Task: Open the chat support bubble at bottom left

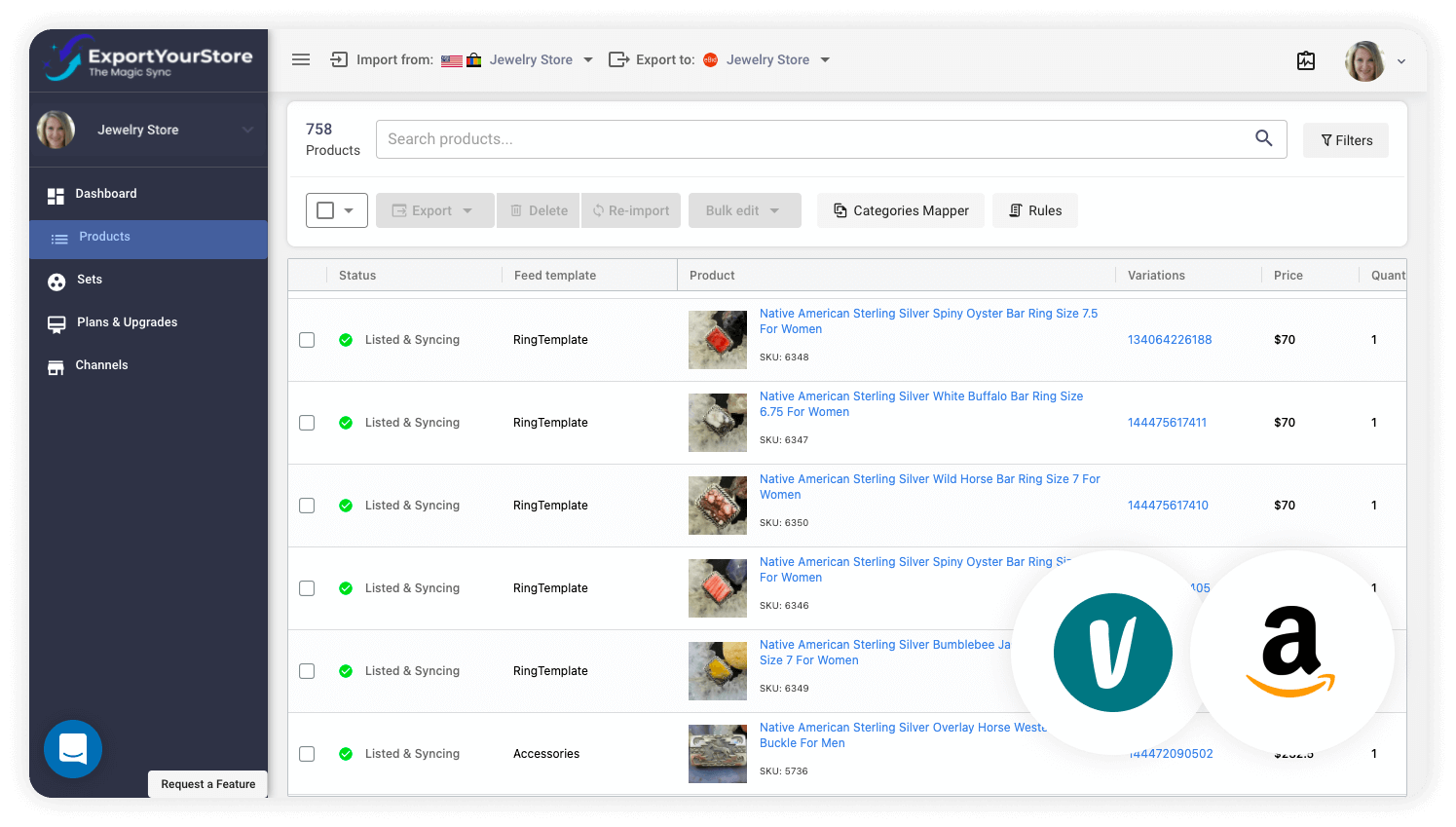Action: [73, 749]
